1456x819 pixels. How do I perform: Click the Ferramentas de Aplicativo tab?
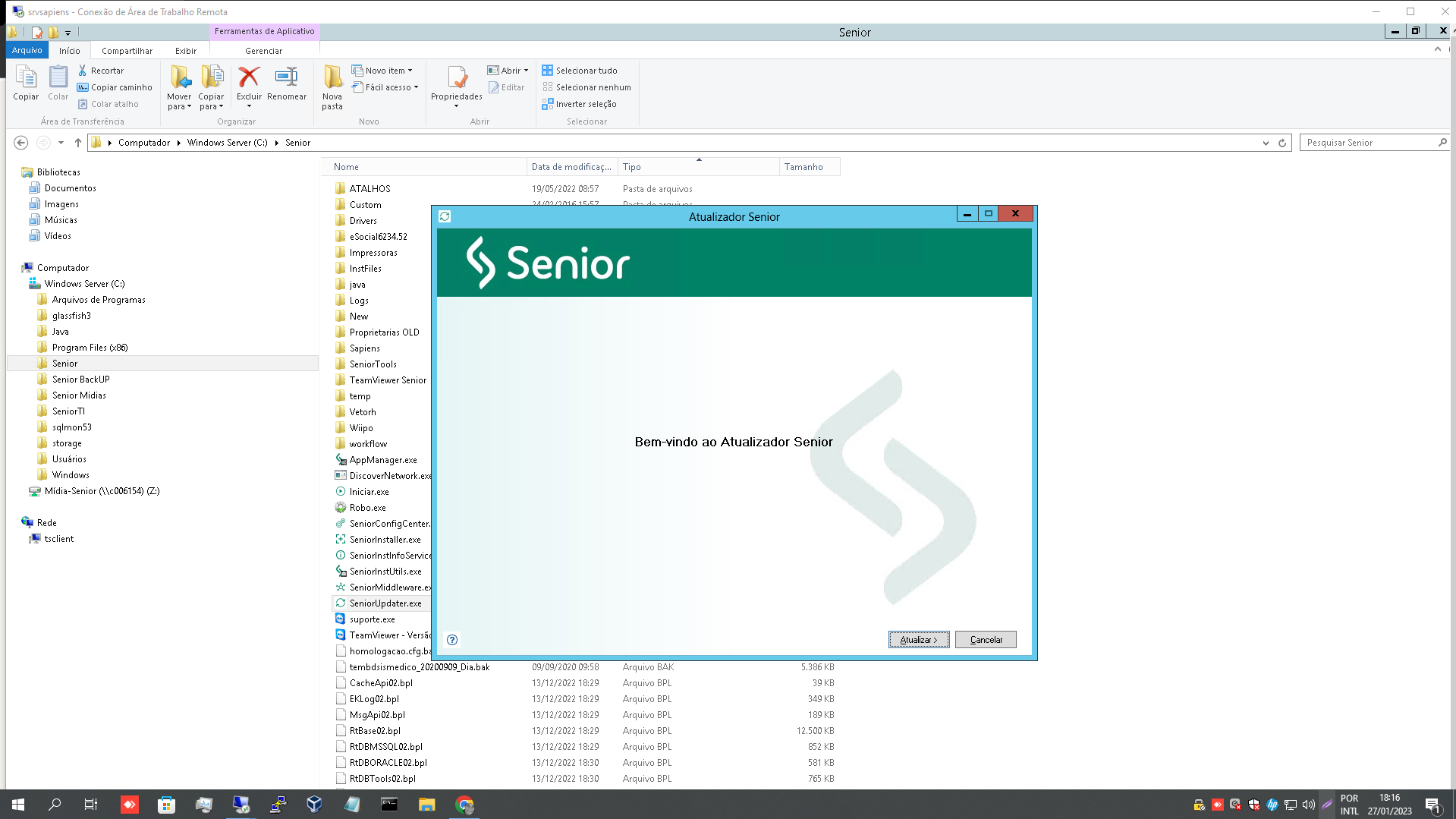(x=264, y=32)
